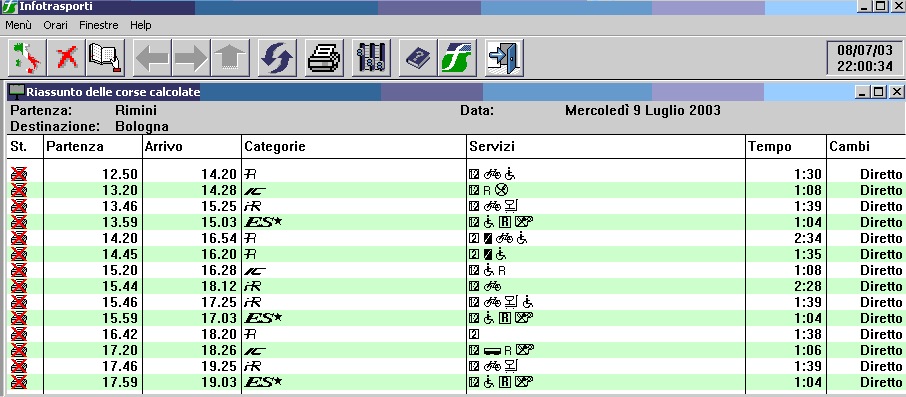Open the Help menu

pyautogui.click(x=140, y=25)
